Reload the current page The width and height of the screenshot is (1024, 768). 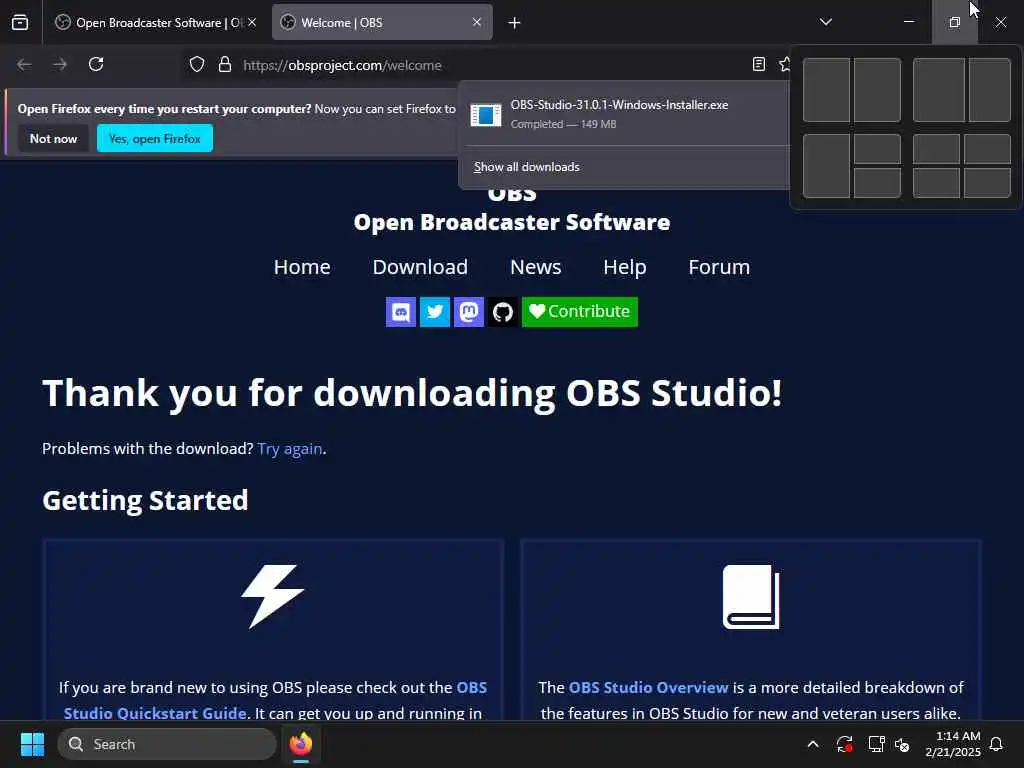(x=96, y=64)
